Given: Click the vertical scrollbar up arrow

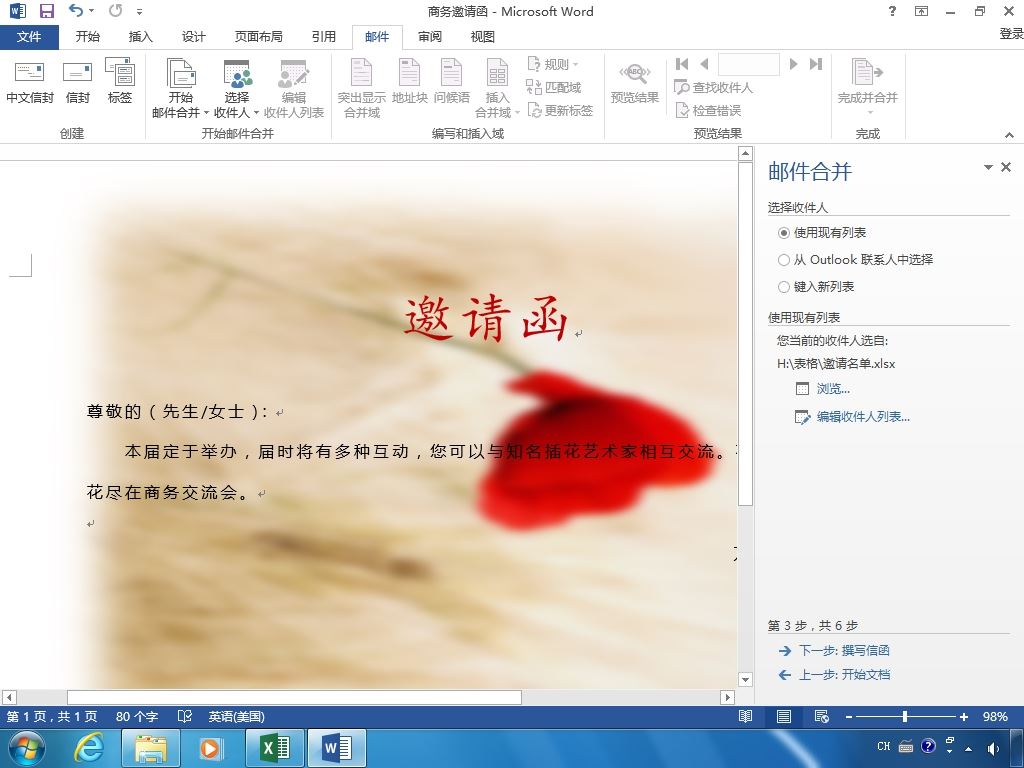Looking at the screenshot, I should tap(745, 153).
